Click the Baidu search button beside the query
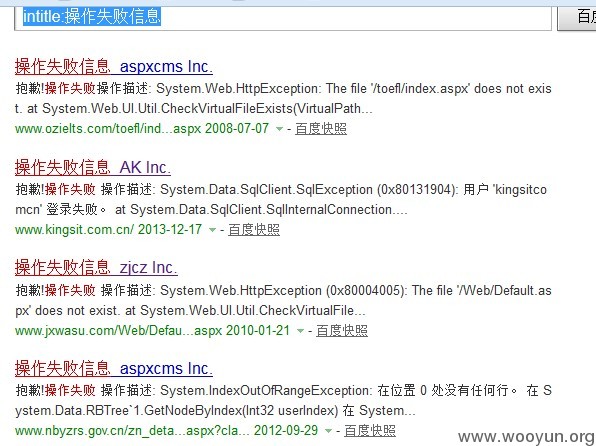 click(577, 17)
